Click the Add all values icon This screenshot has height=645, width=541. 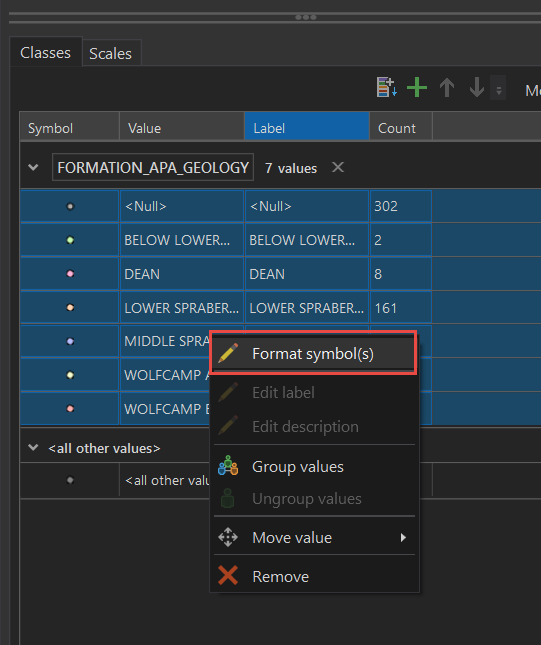click(387, 87)
